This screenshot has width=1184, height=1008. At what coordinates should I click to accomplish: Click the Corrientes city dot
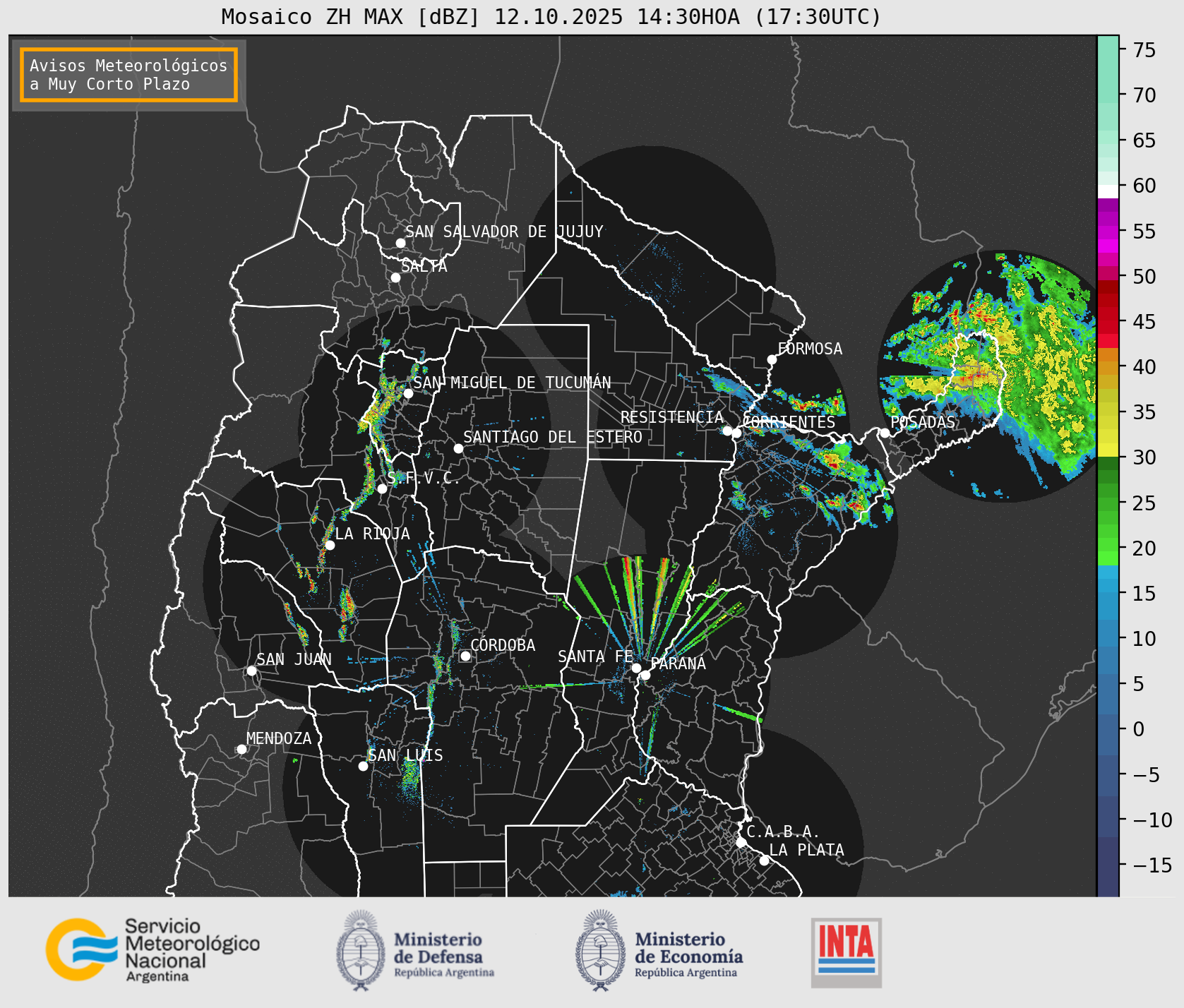(736, 433)
